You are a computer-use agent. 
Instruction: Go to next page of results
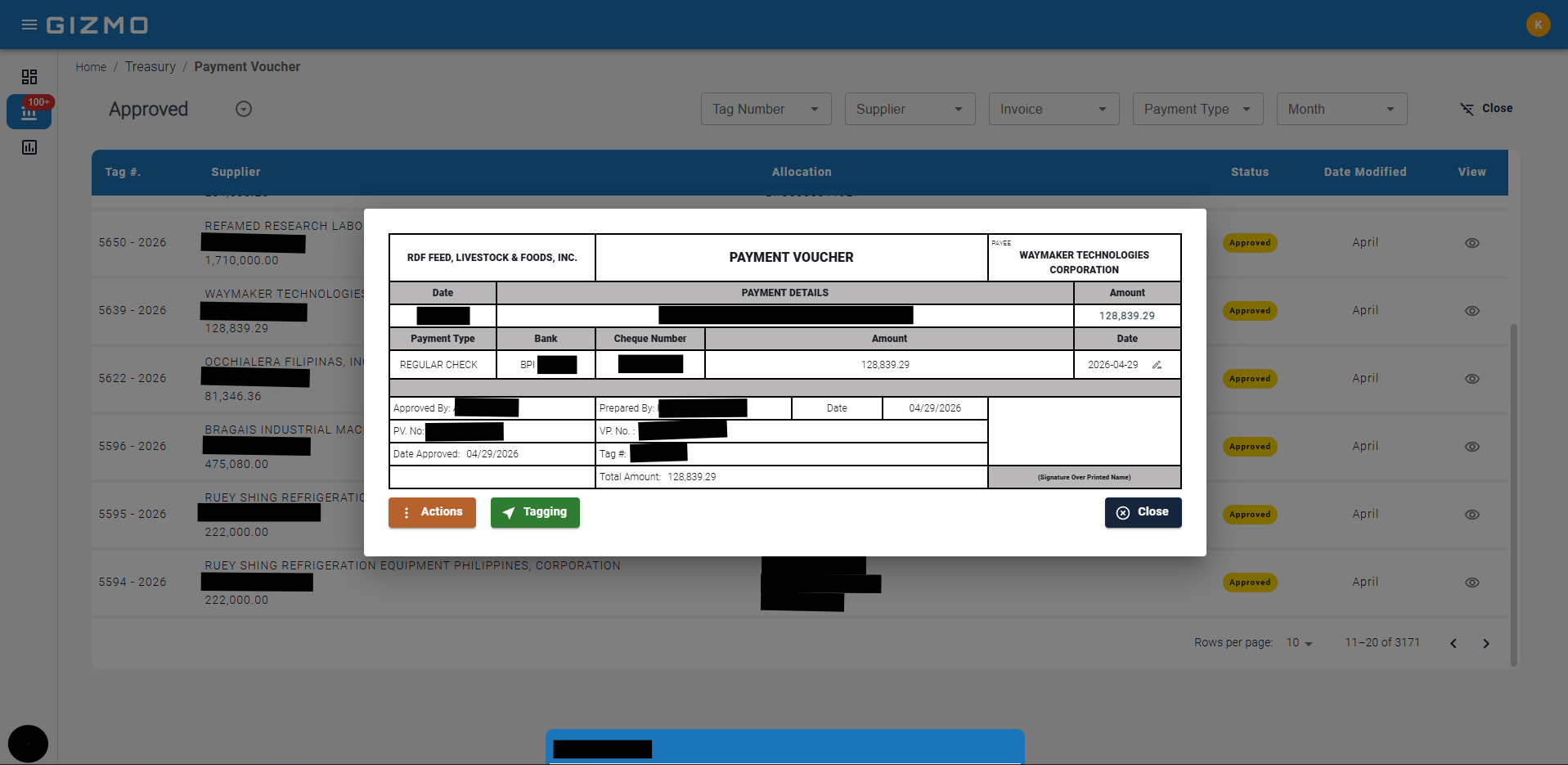tap(1486, 643)
